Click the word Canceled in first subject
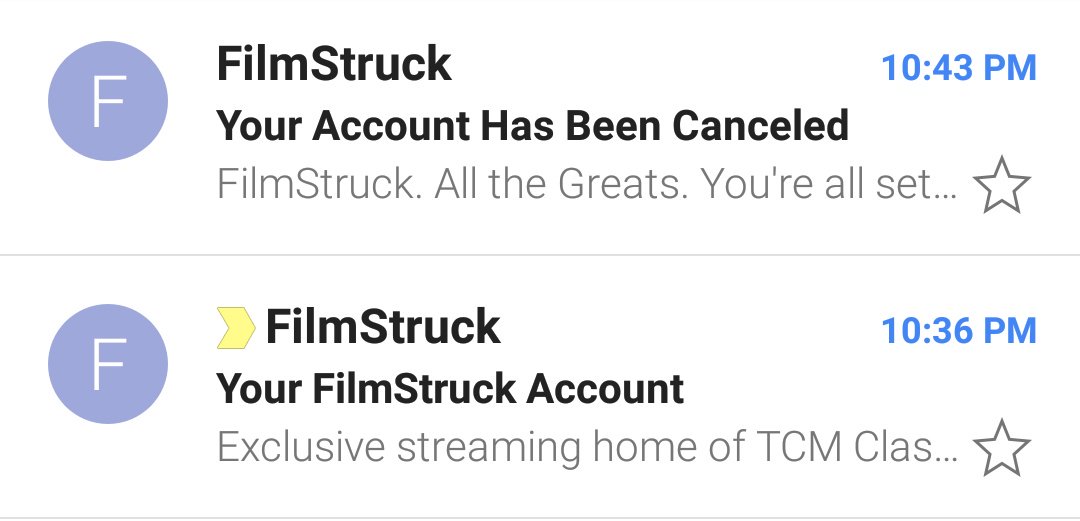The width and height of the screenshot is (1080, 521). click(x=760, y=126)
